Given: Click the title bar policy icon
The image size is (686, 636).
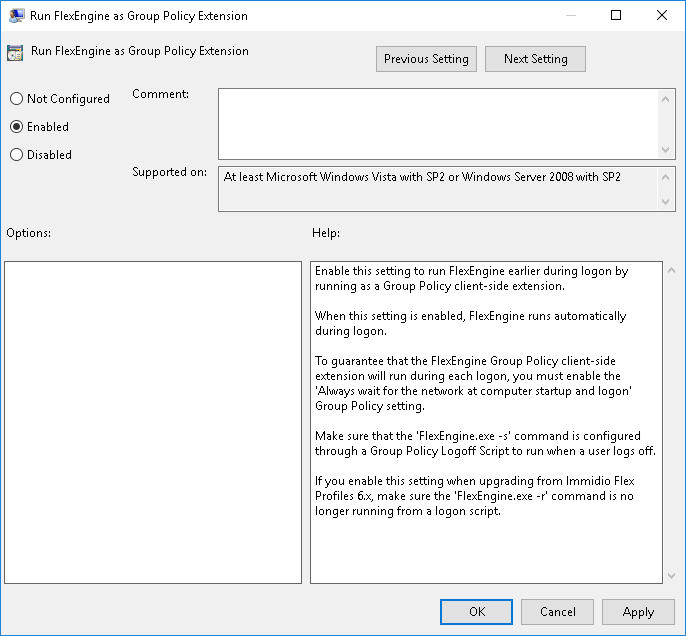Looking at the screenshot, I should (17, 16).
